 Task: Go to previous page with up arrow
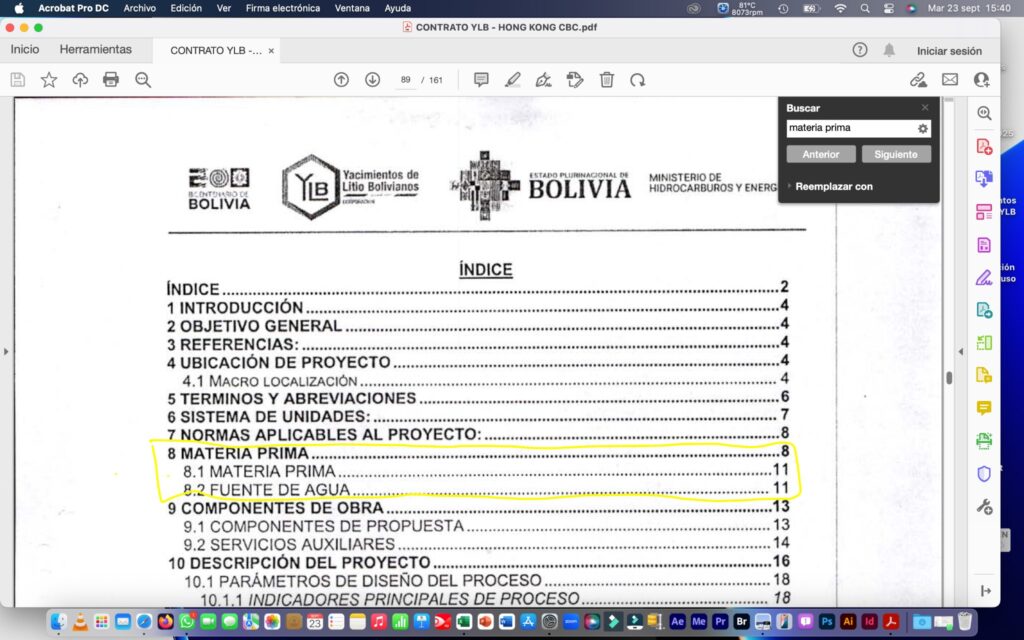click(x=341, y=80)
